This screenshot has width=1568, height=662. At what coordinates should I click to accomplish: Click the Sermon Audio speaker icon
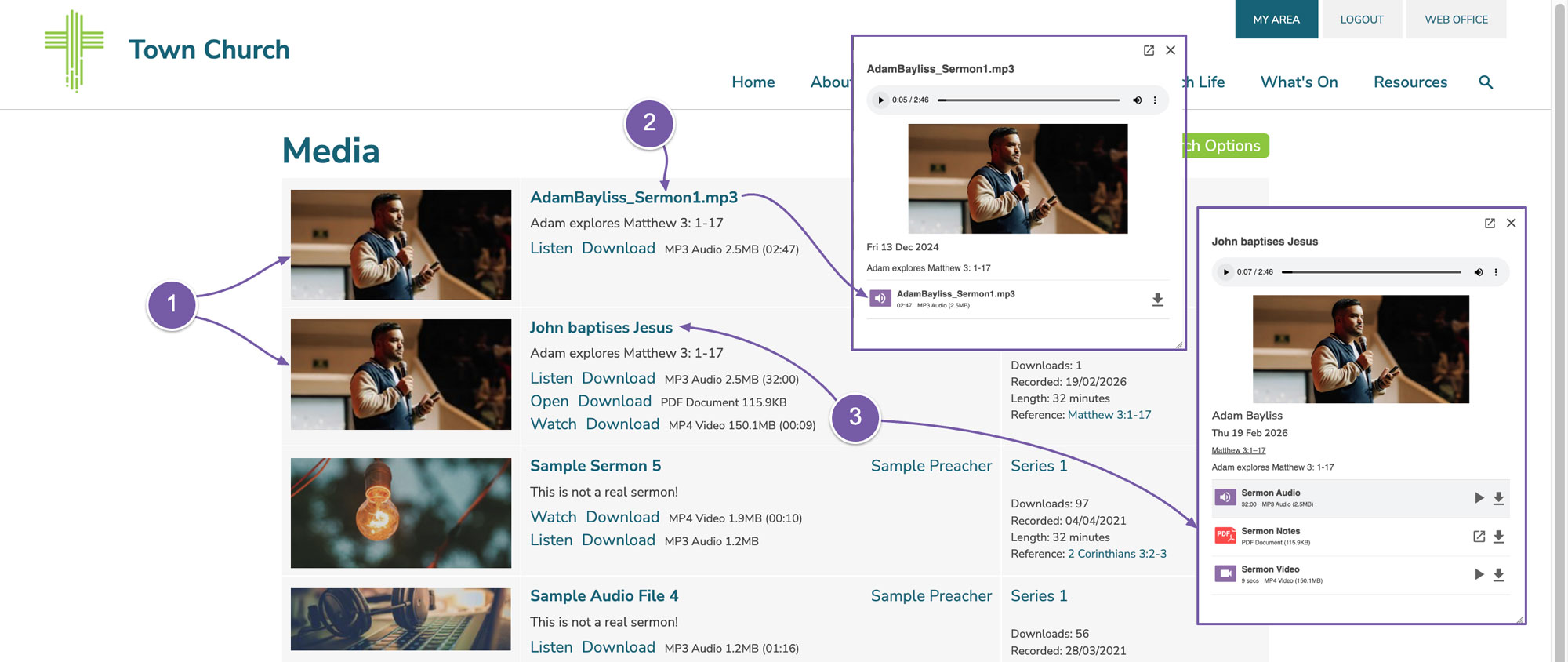pyautogui.click(x=1225, y=497)
